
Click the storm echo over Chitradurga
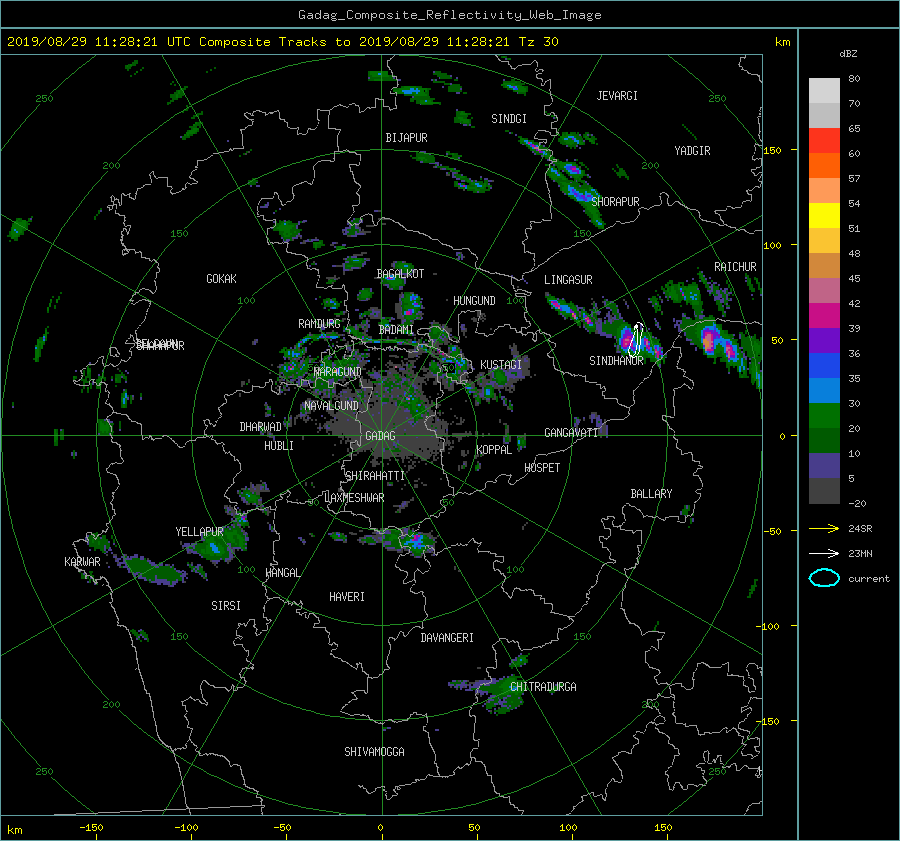(501, 692)
